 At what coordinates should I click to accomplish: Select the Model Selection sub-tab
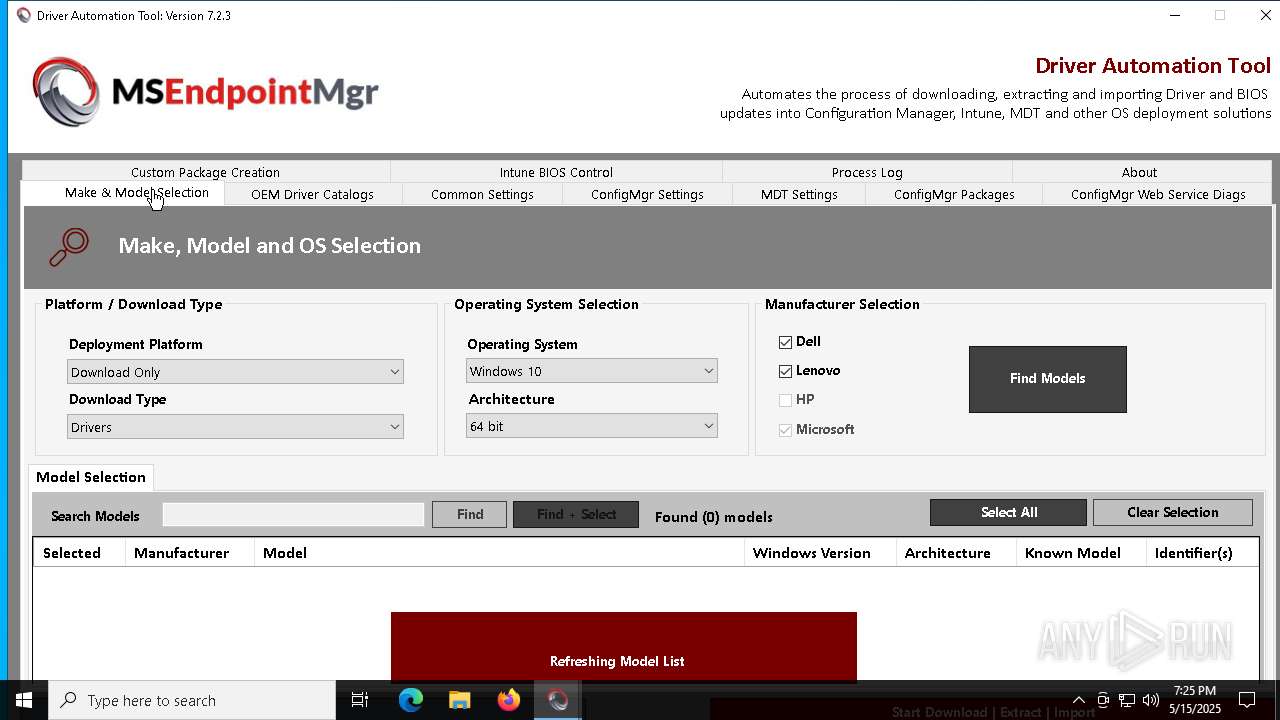tap(91, 477)
